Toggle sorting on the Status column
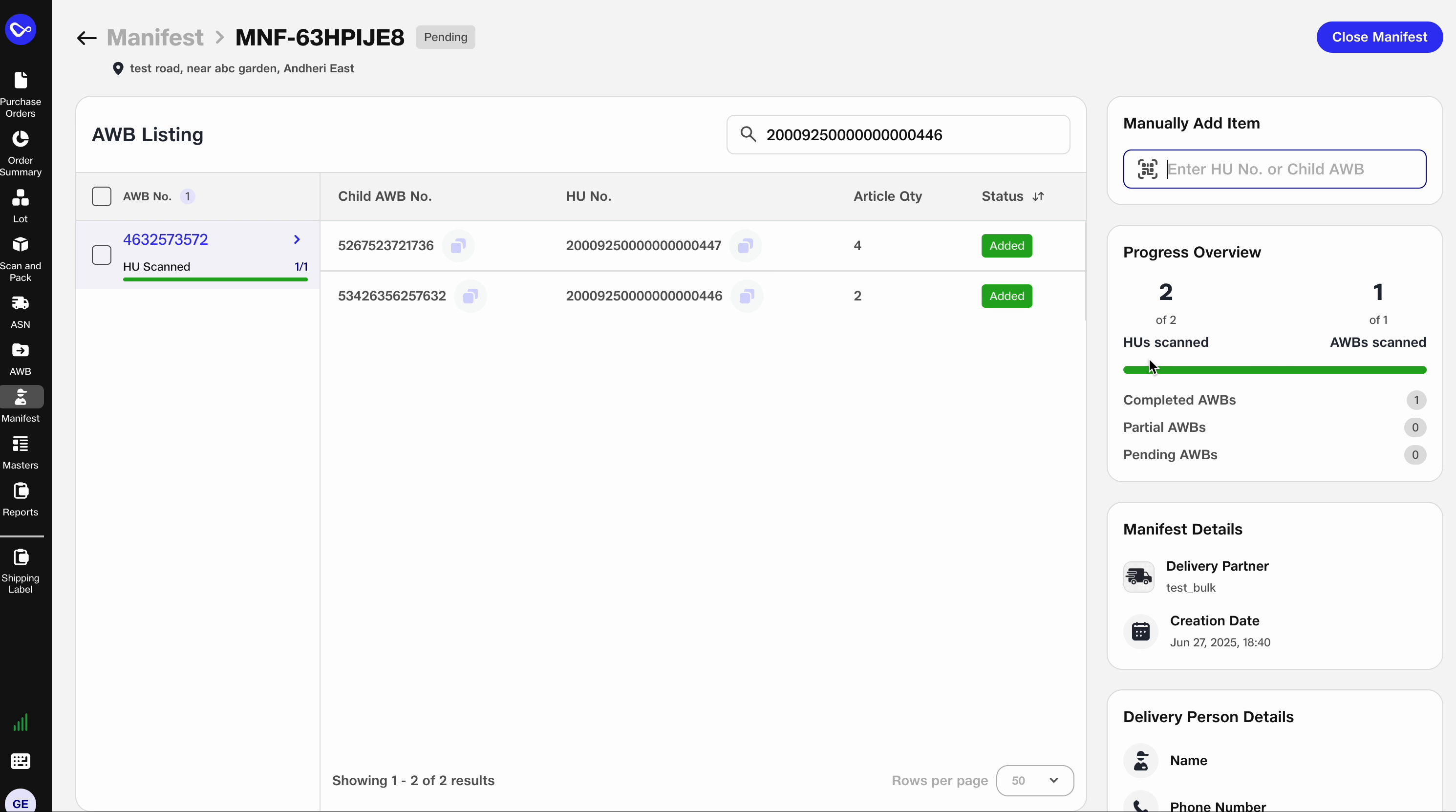 (1038, 196)
